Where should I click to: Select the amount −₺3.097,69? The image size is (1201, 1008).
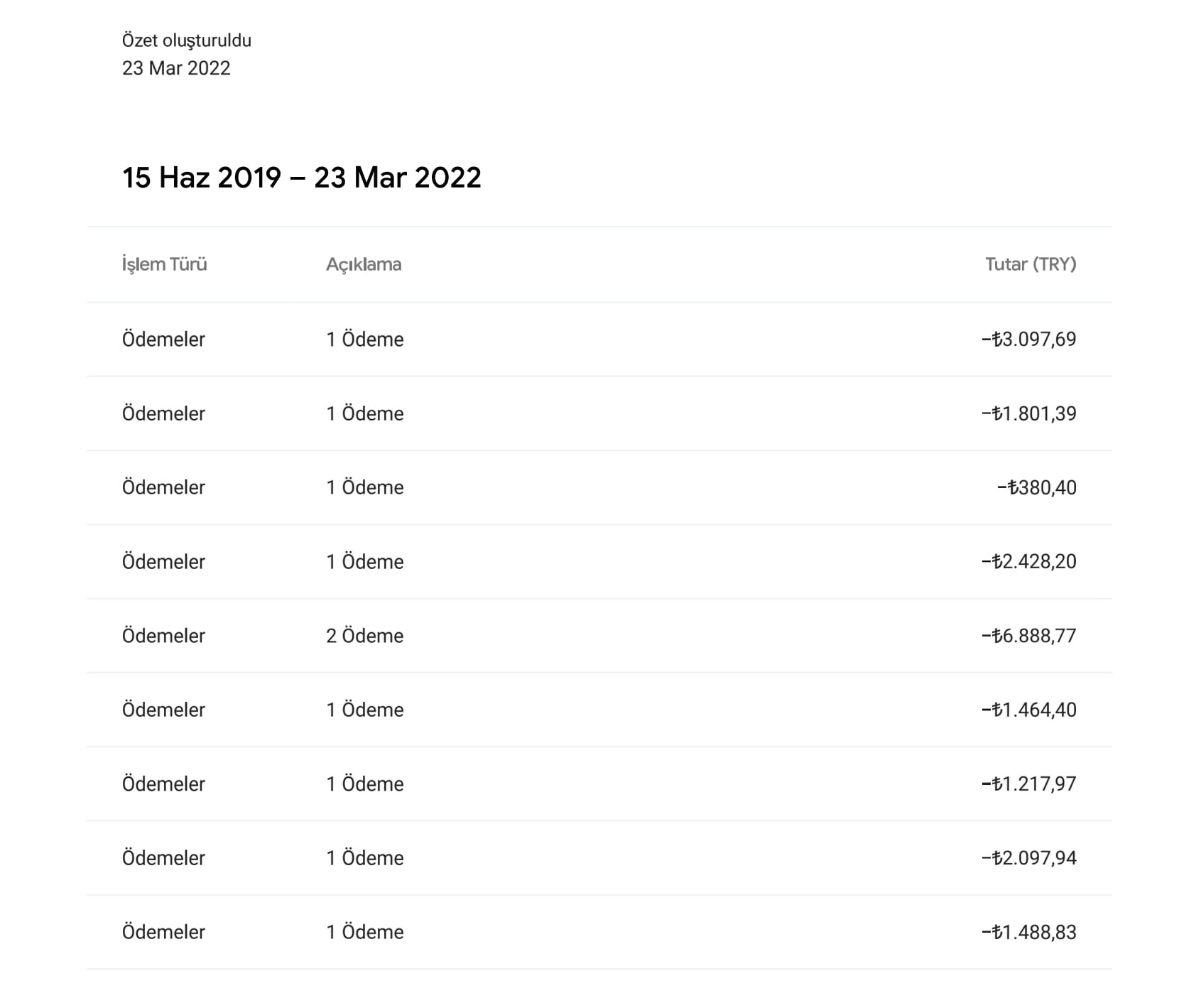click(x=1028, y=339)
